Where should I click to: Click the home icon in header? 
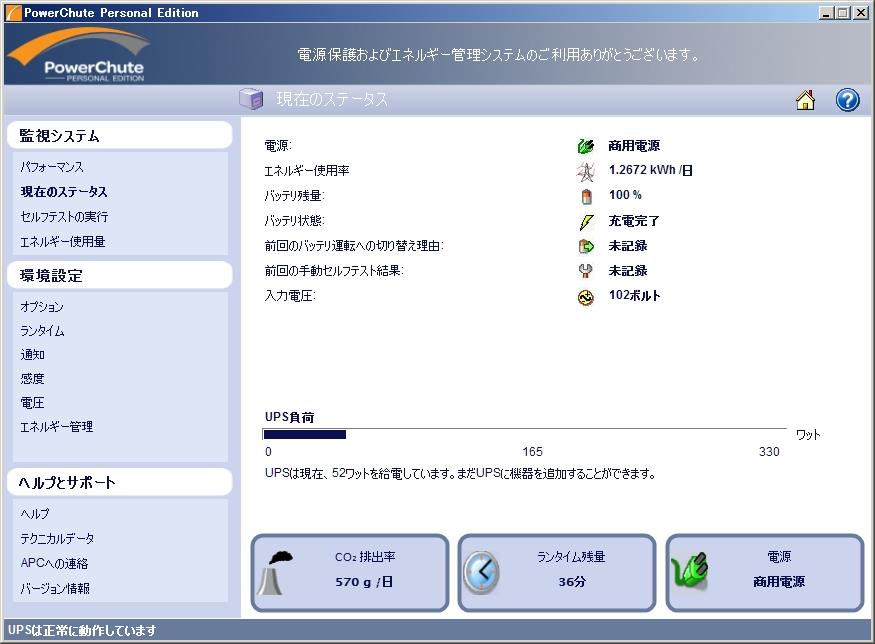(x=805, y=100)
